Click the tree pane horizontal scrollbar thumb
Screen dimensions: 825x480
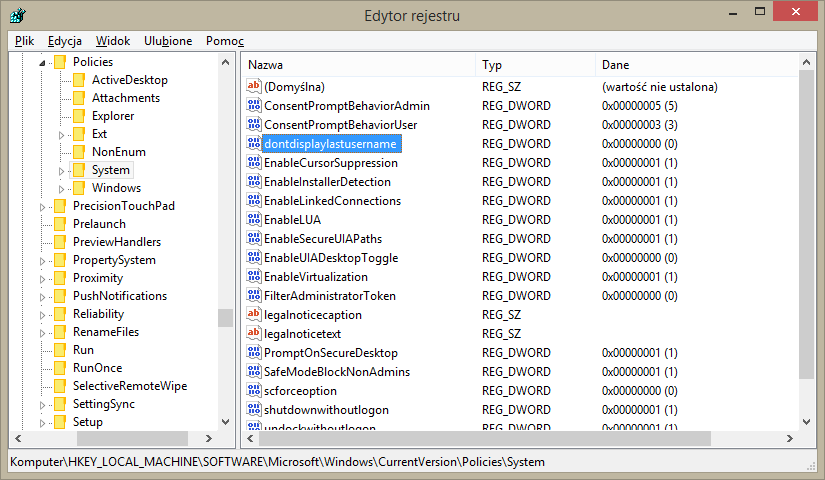[x=133, y=438]
